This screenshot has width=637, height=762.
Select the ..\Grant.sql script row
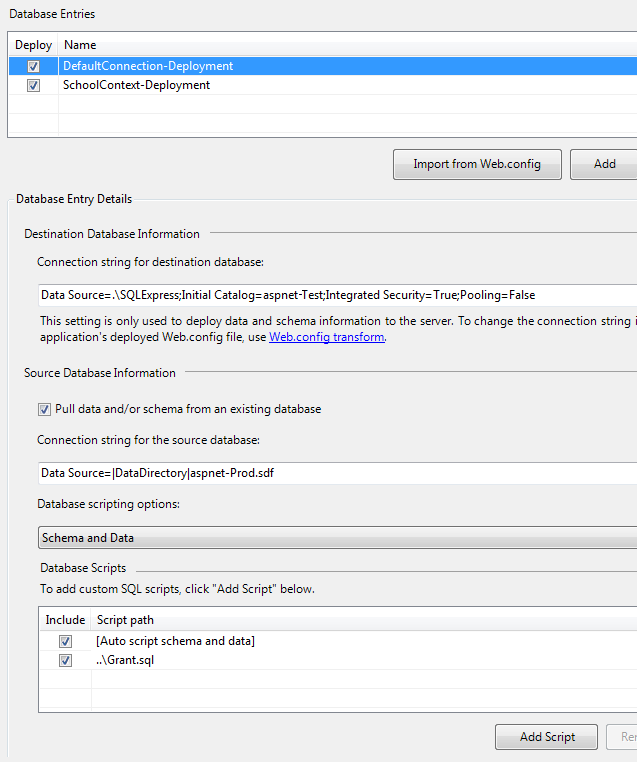125,661
